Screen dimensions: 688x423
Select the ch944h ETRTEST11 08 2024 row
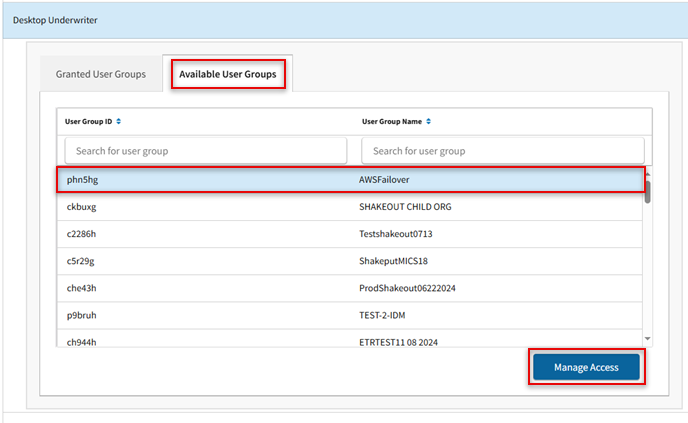pos(350,339)
